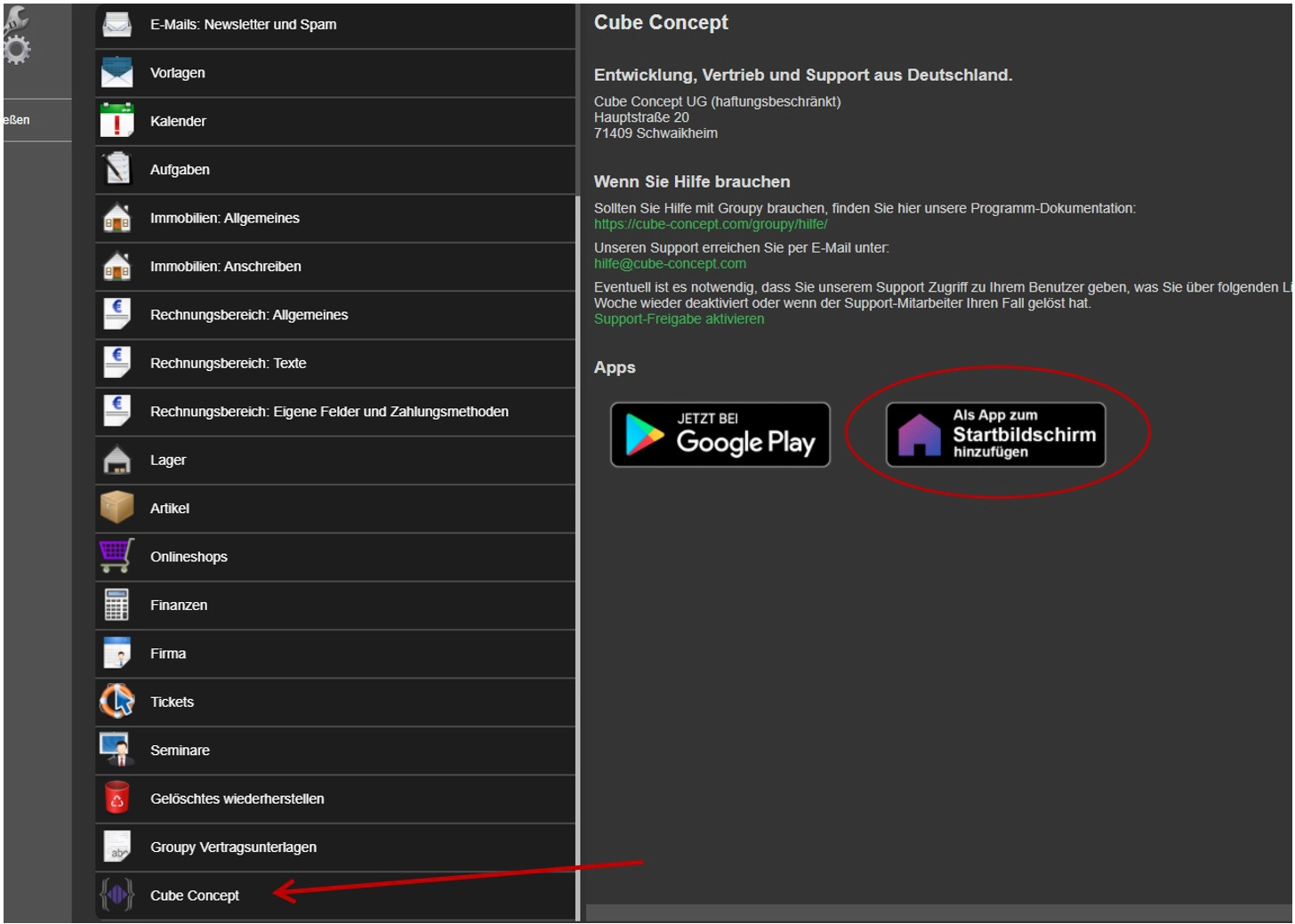The height and width of the screenshot is (924, 1295).
Task: Open the Vorlagen menu entry
Action: 335,73
